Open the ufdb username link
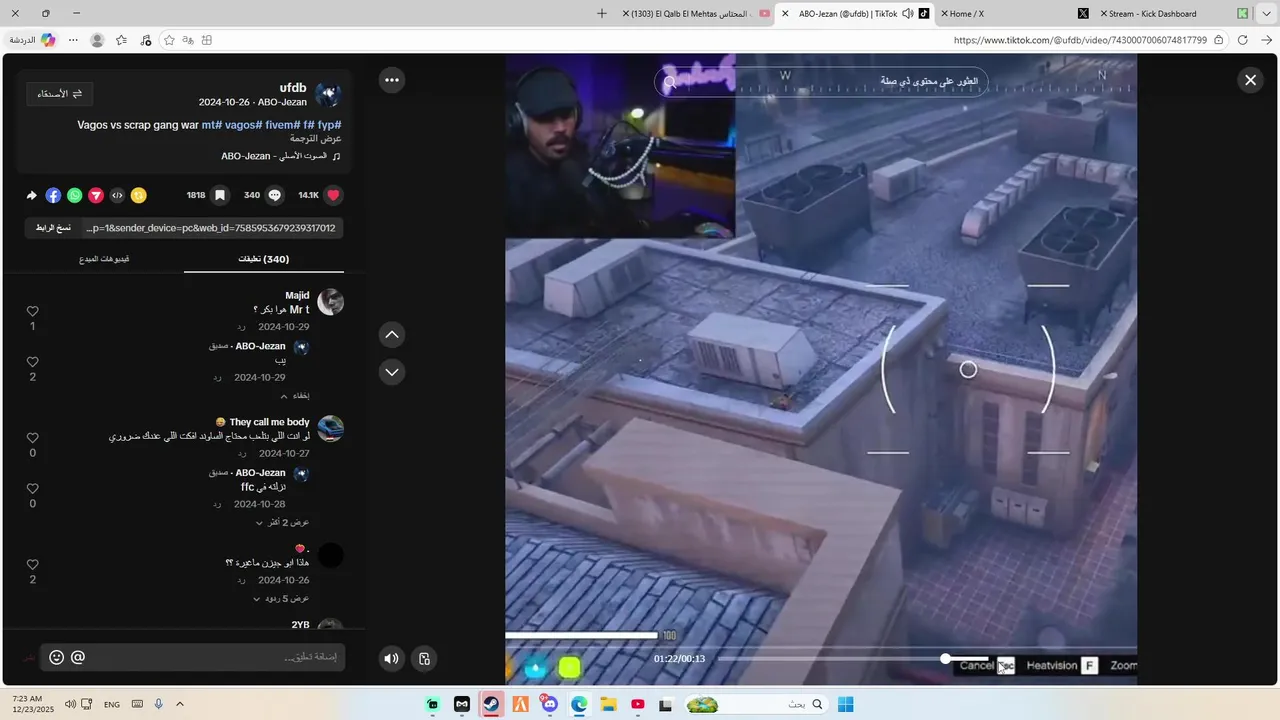Viewport: 1280px width, 720px height. coord(293,88)
